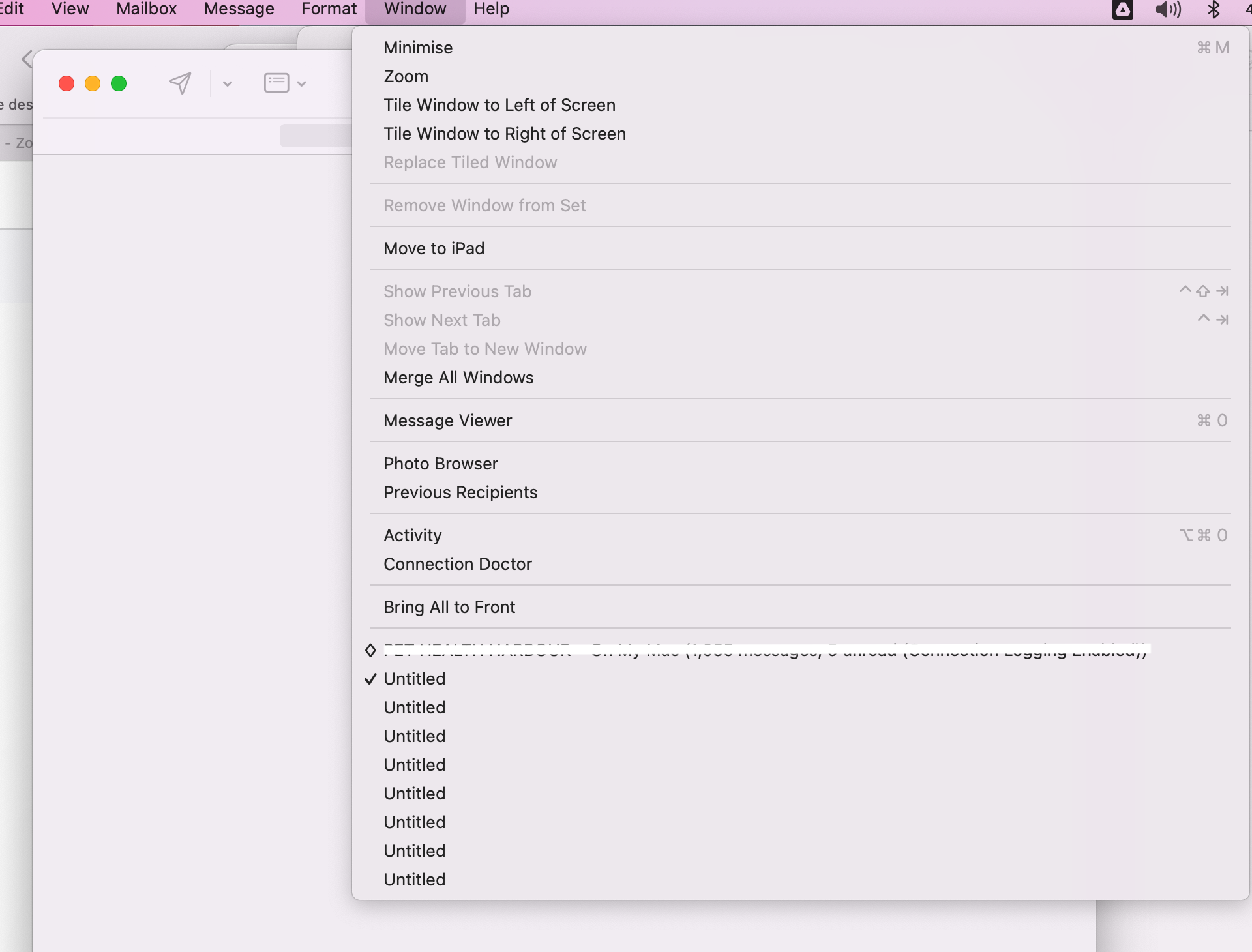Click the back arrow navigation button
This screenshot has height=952, width=1252.
click(27, 59)
